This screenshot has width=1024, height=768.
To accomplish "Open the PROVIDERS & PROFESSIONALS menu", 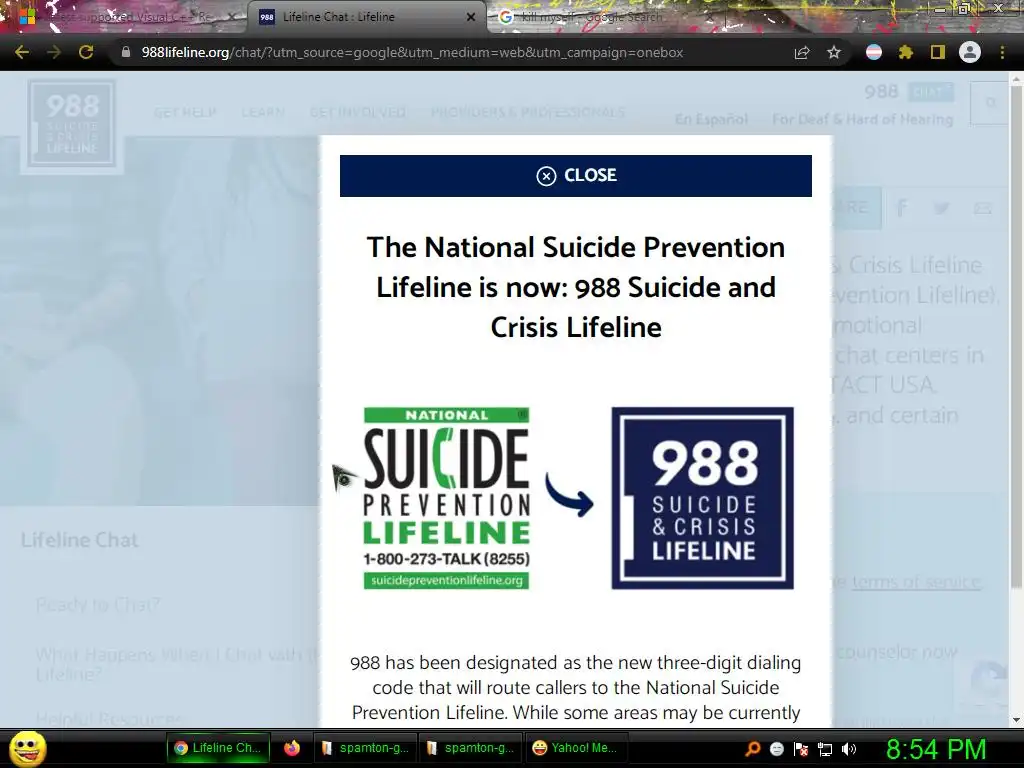I will 528,112.
